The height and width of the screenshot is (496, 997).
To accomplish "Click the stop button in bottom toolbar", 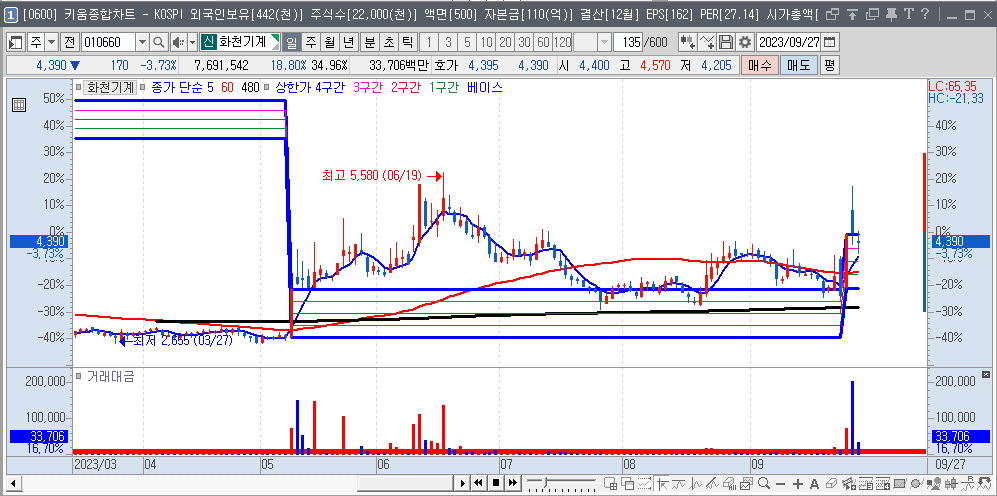I will (496, 483).
